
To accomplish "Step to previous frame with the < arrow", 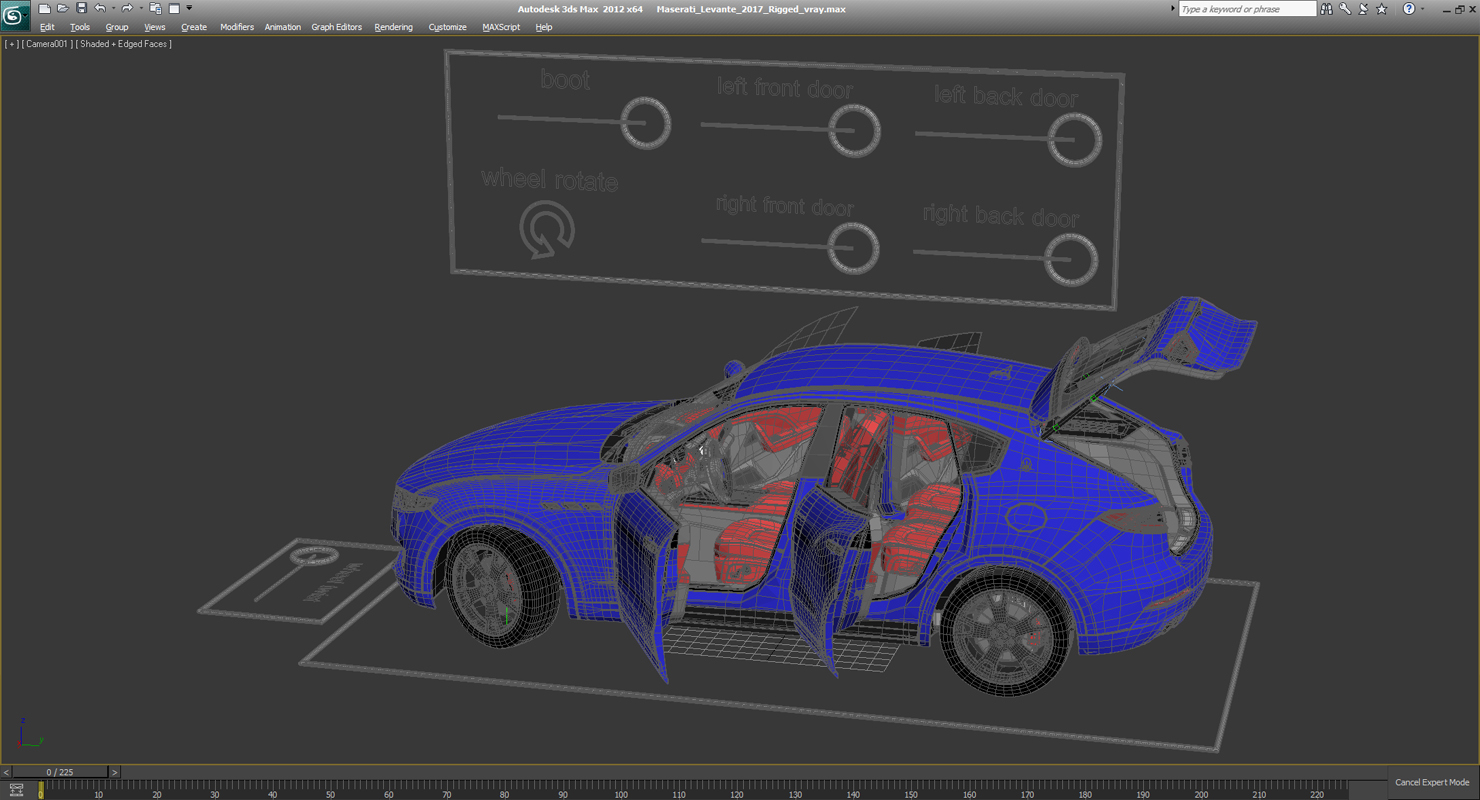I will pos(6,772).
